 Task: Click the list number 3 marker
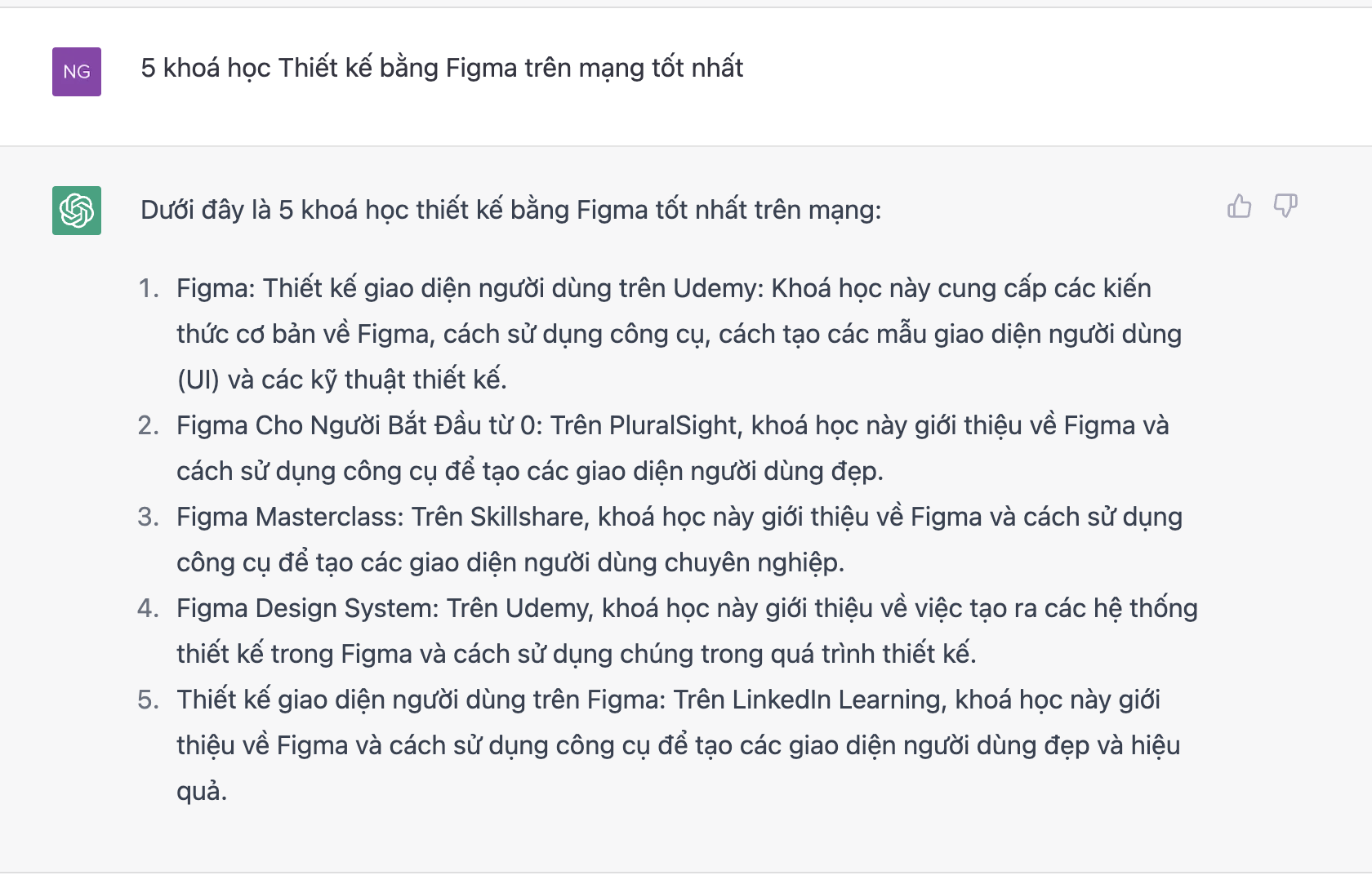pyautogui.click(x=148, y=518)
